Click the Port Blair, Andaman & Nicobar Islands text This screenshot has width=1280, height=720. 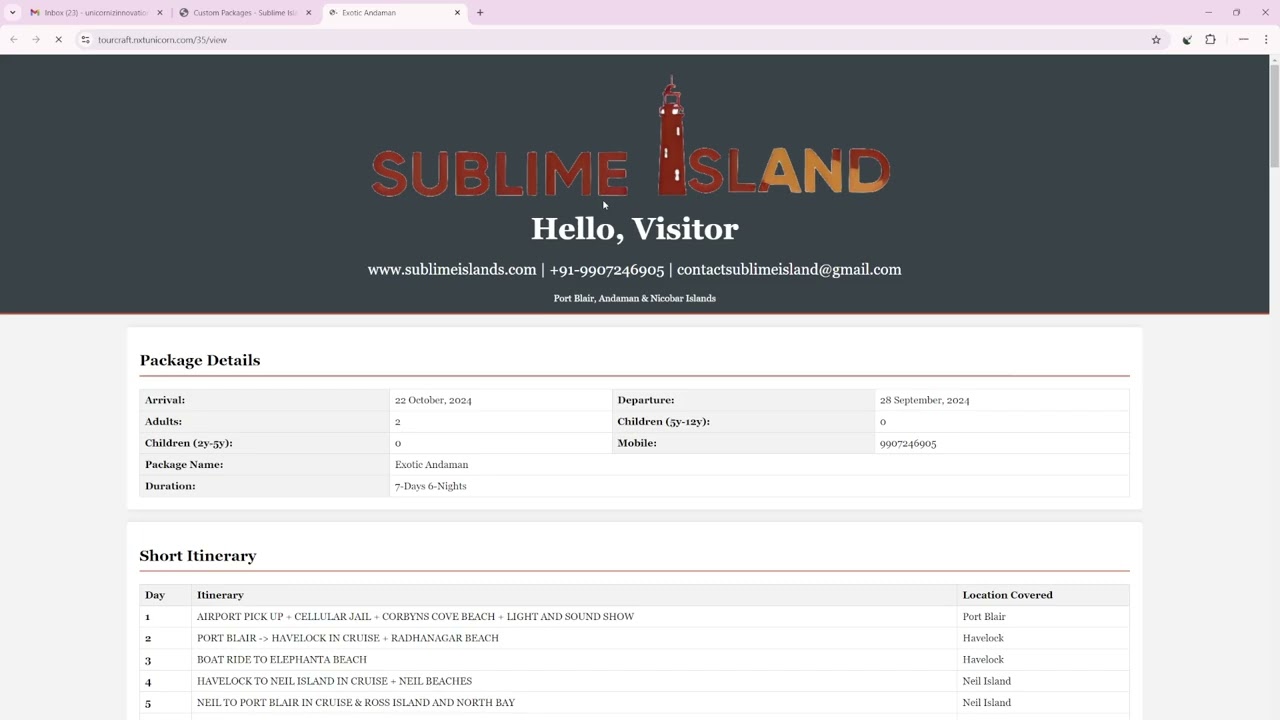click(x=634, y=298)
